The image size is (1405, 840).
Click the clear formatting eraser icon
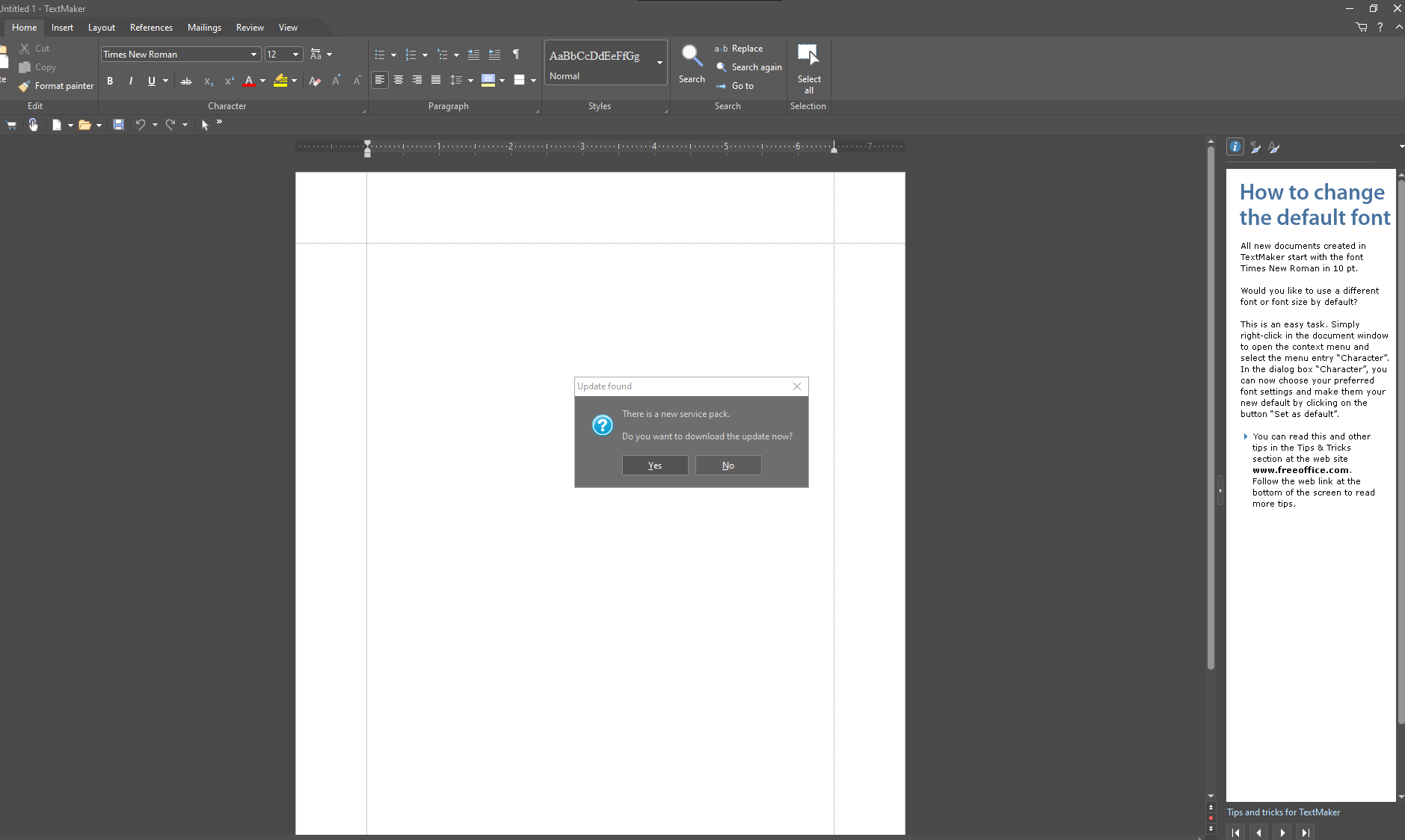[x=315, y=81]
